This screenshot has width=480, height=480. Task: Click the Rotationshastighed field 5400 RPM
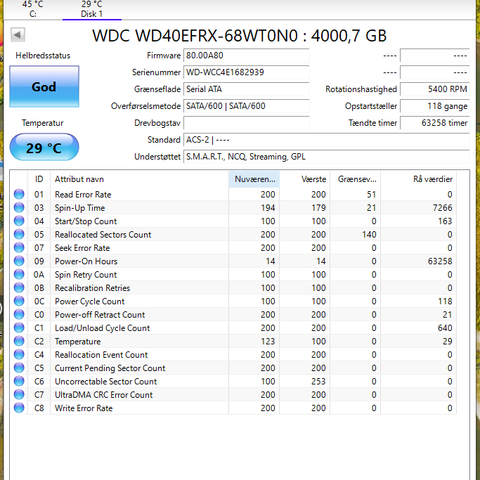pyautogui.click(x=435, y=89)
